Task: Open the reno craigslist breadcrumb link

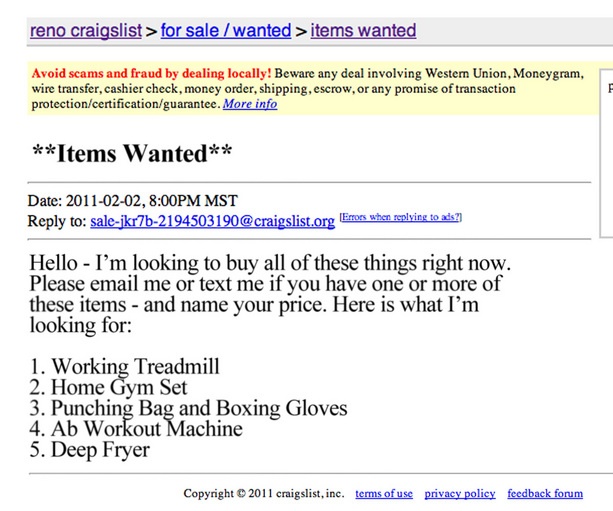Action: point(86,31)
